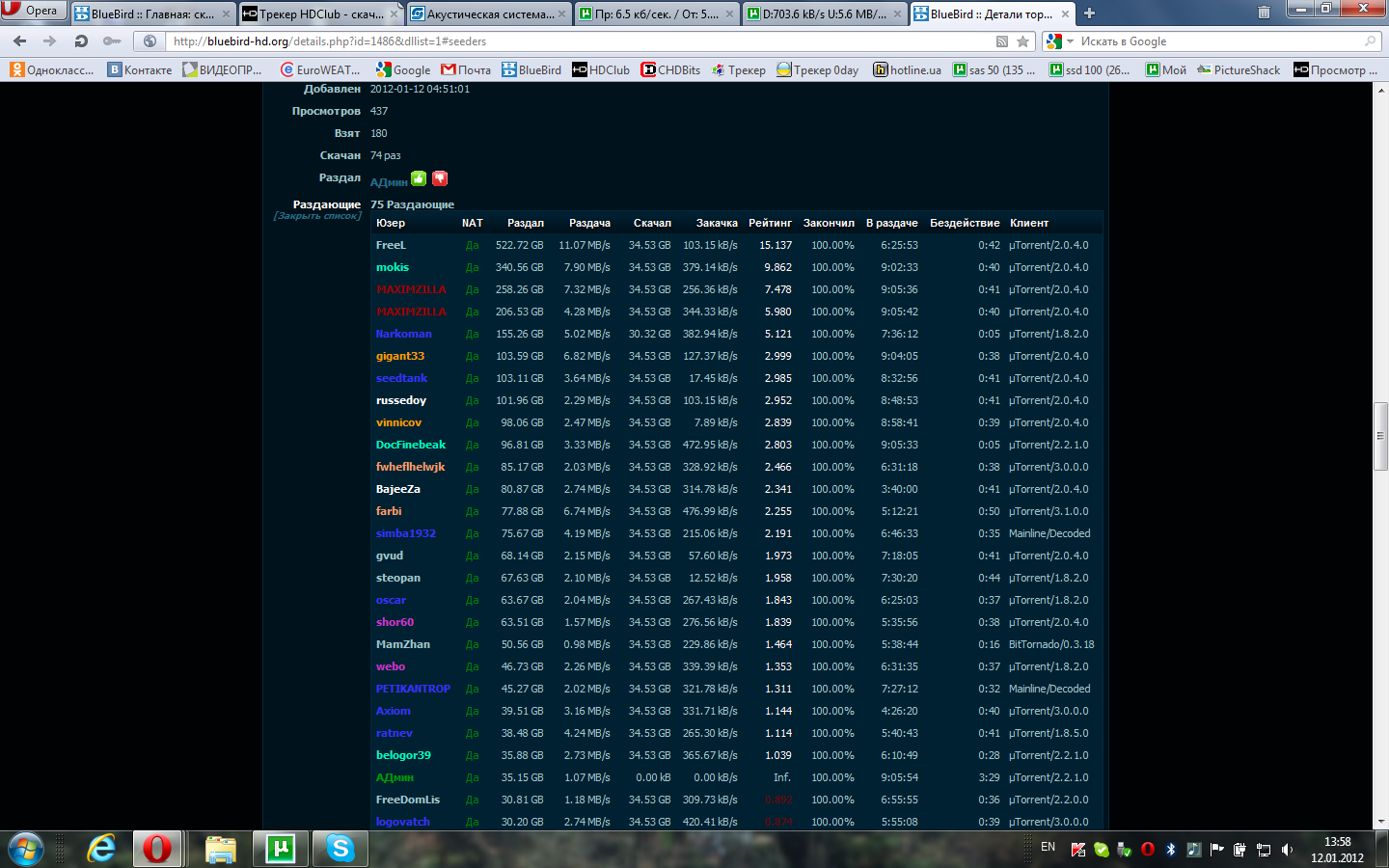Viewport: 1389px width, 868px height.
Task: Switch to 'Акустическая система' tab
Action: 488,14
